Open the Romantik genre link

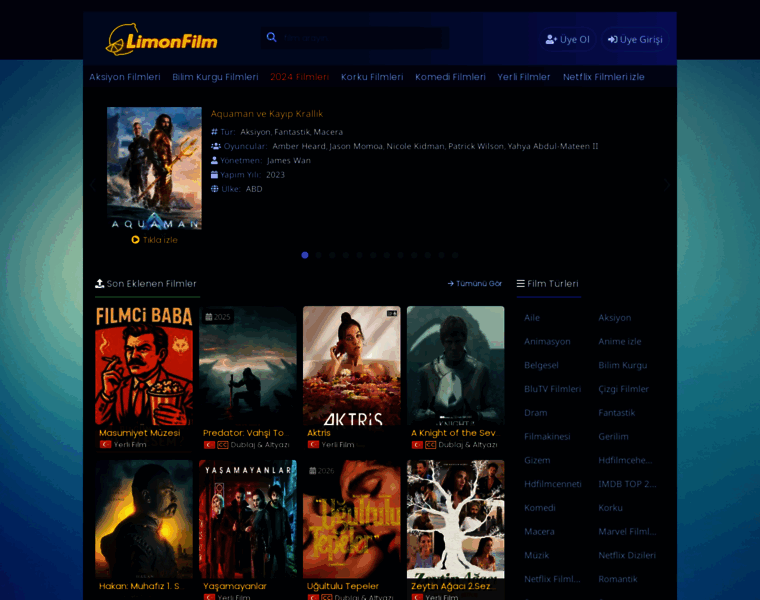[618, 579]
